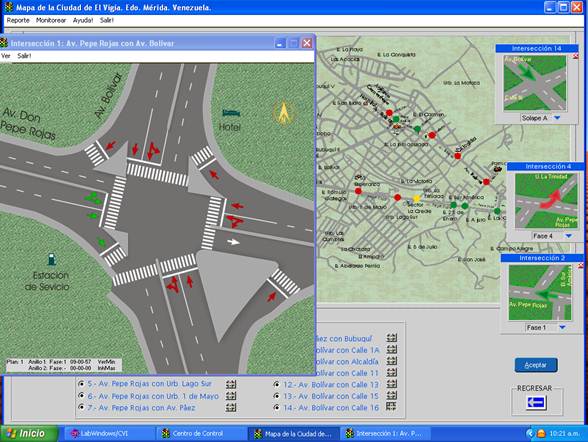Open settings icon beside Av. Bolívar con Calle 16
The height and width of the screenshot is (442, 588).
tap(391, 406)
